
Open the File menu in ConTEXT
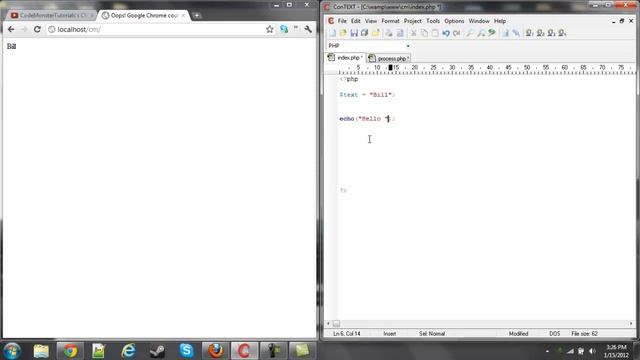(x=342, y=21)
